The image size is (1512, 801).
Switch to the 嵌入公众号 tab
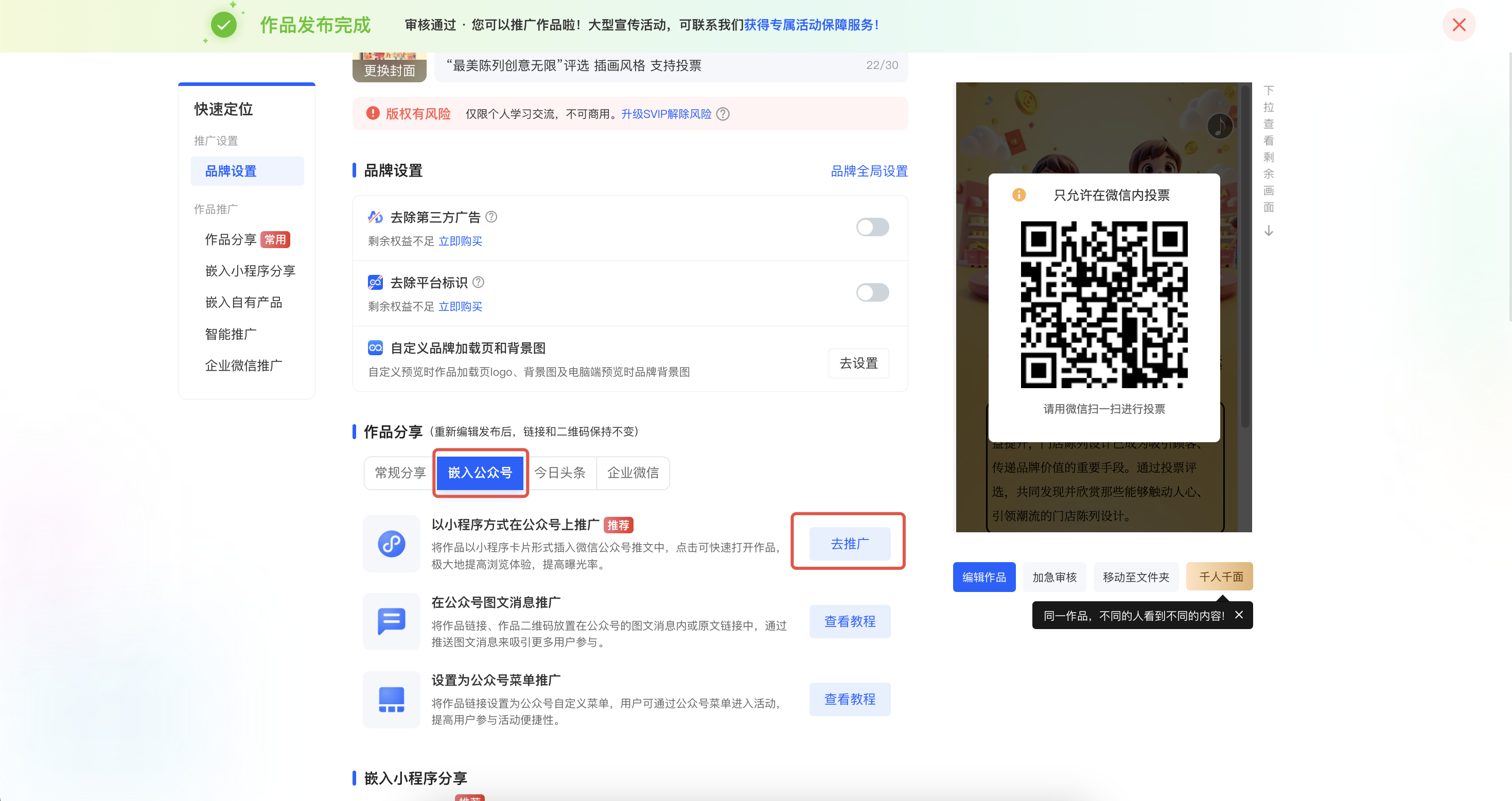coord(480,473)
